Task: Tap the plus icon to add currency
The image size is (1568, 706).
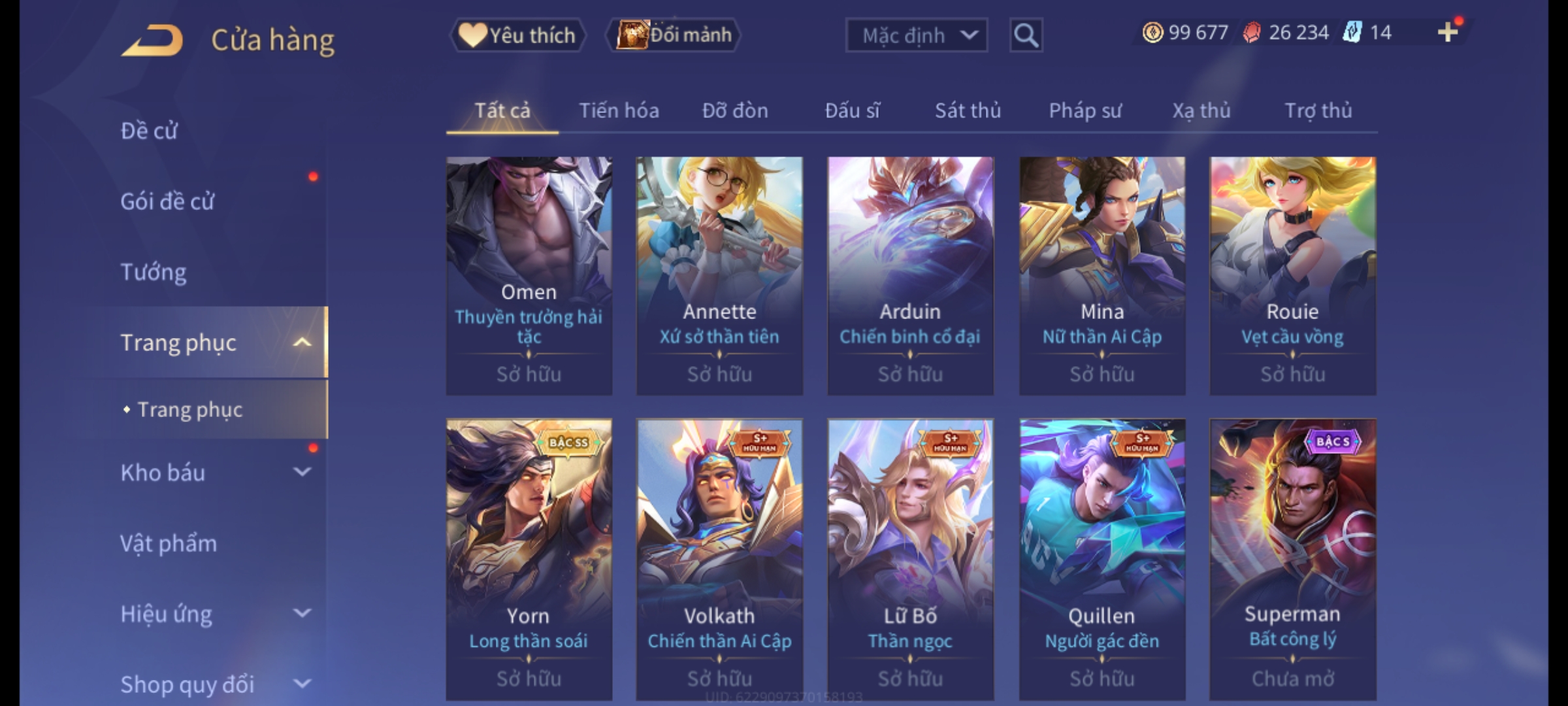Action: [x=1448, y=32]
